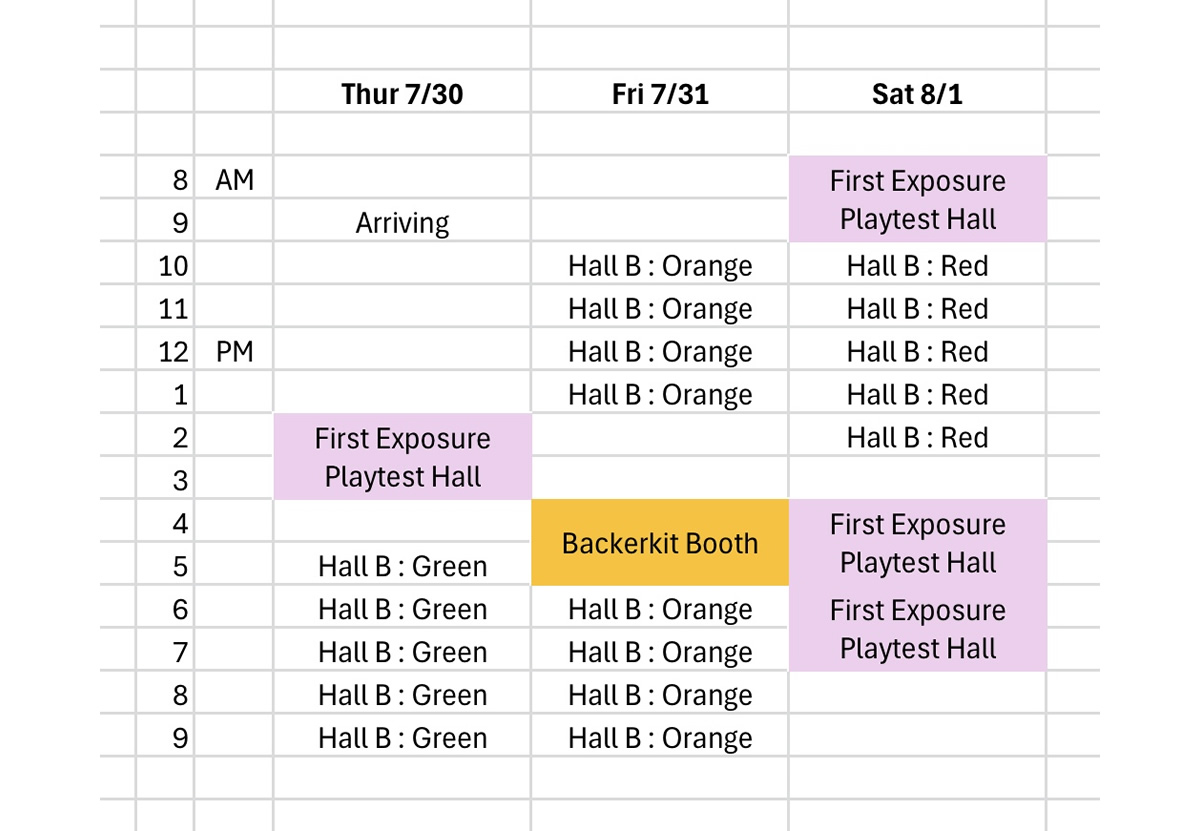The image size is (1200, 831).
Task: Select Saturday's 8 AM First Exposure Playtest Hall block
Action: tap(917, 198)
